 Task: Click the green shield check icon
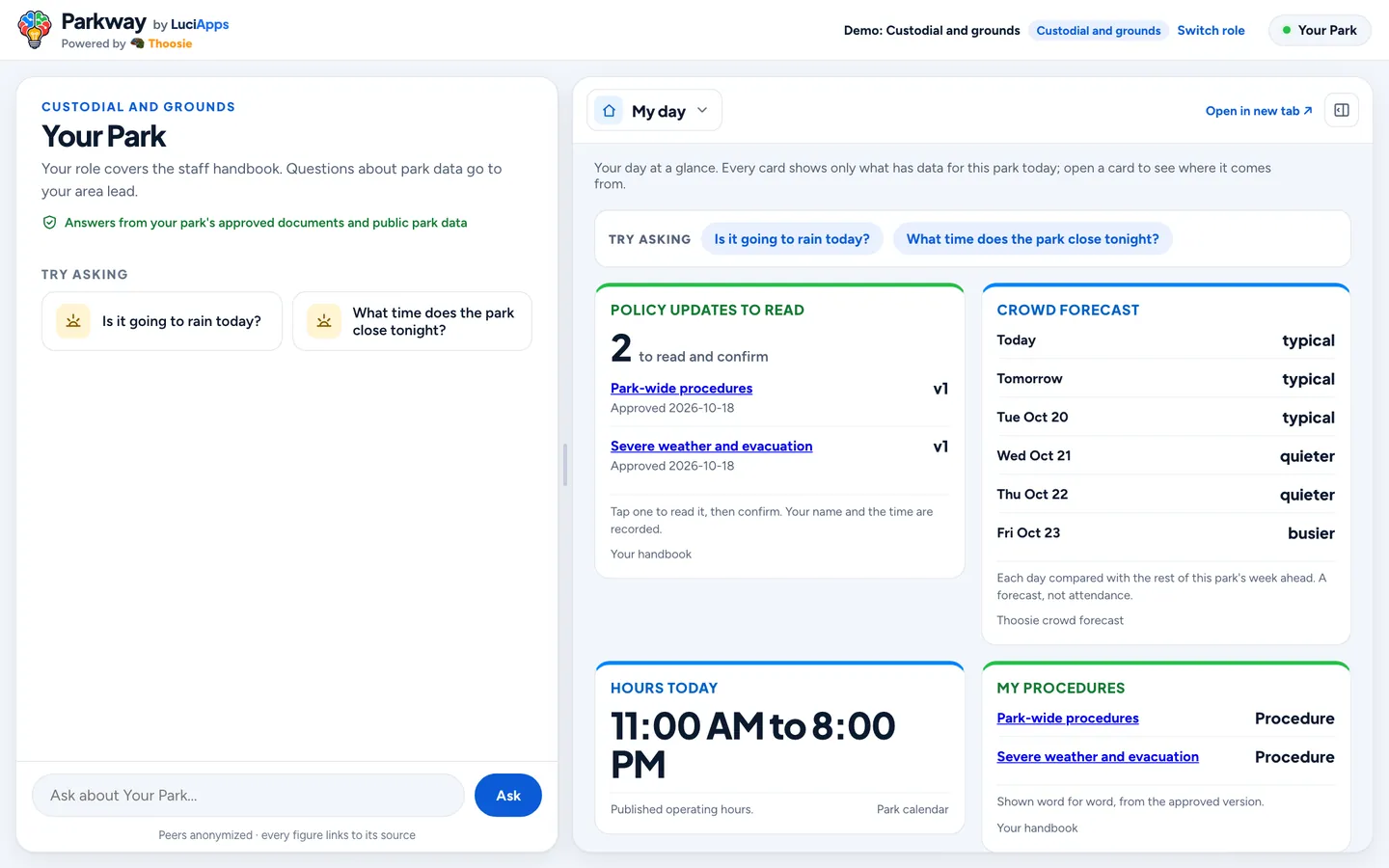49,223
